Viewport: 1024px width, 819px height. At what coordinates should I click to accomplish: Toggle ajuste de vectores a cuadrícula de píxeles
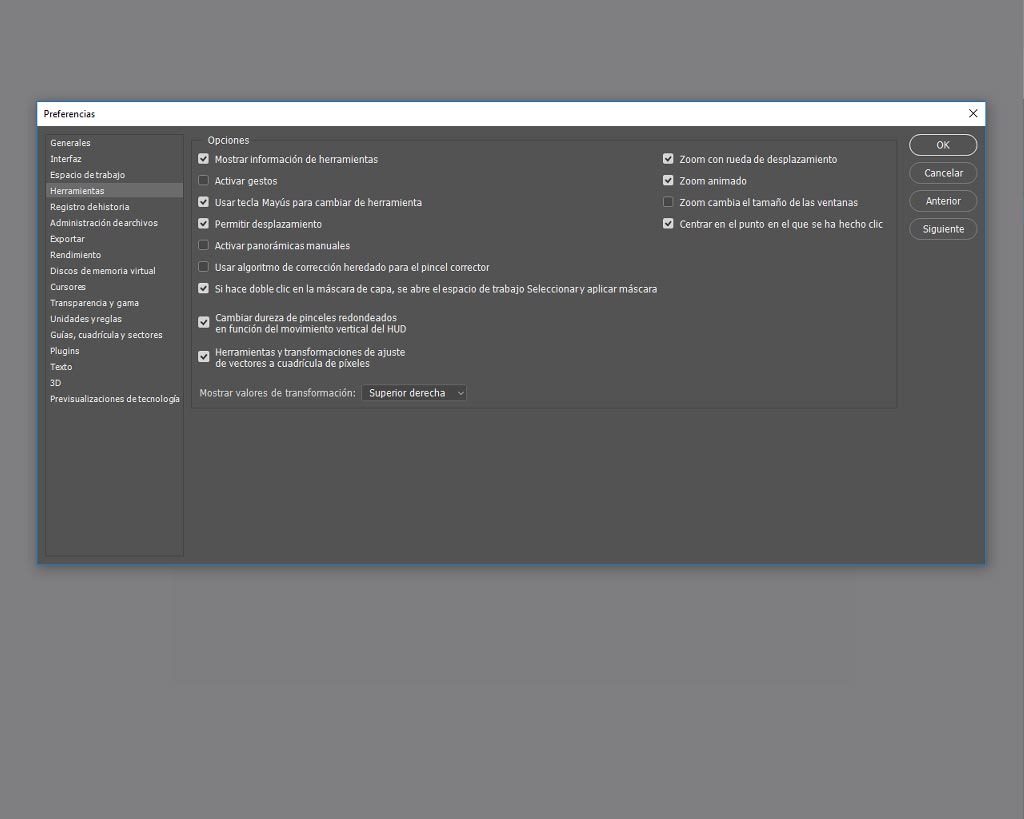coord(203,357)
